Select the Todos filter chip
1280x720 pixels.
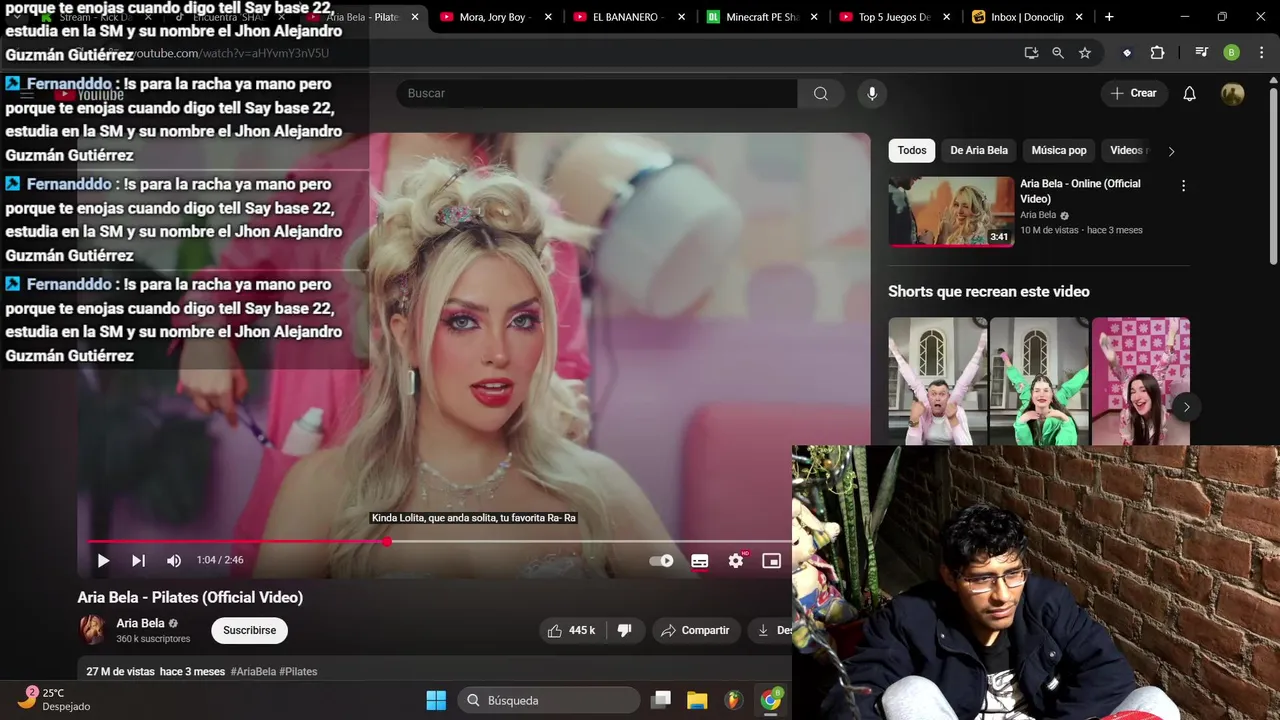[x=912, y=150]
